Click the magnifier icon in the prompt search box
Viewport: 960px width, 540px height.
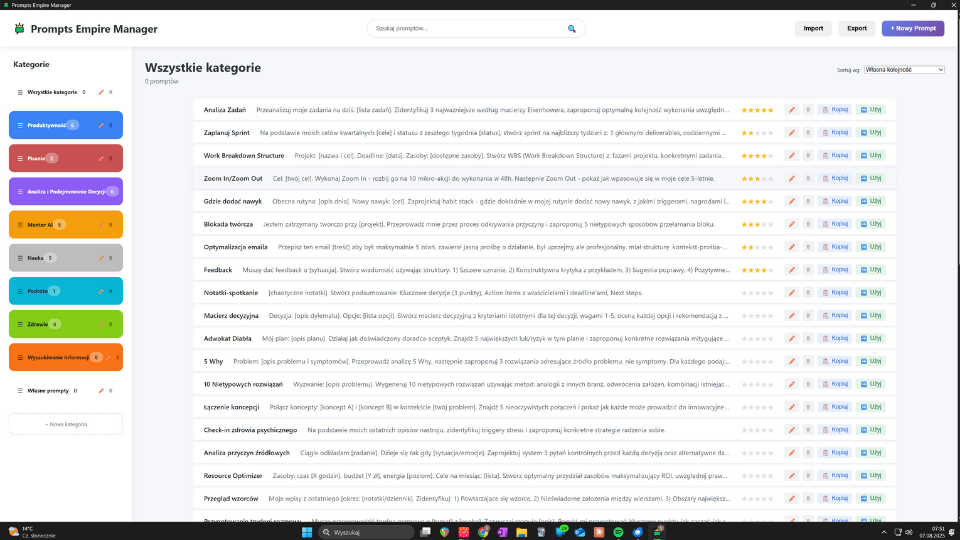point(572,29)
